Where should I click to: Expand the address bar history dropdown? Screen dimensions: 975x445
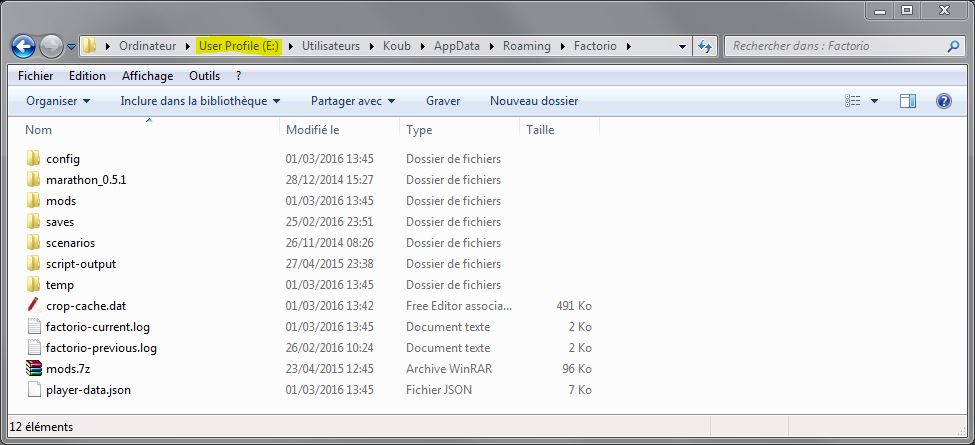(x=683, y=46)
